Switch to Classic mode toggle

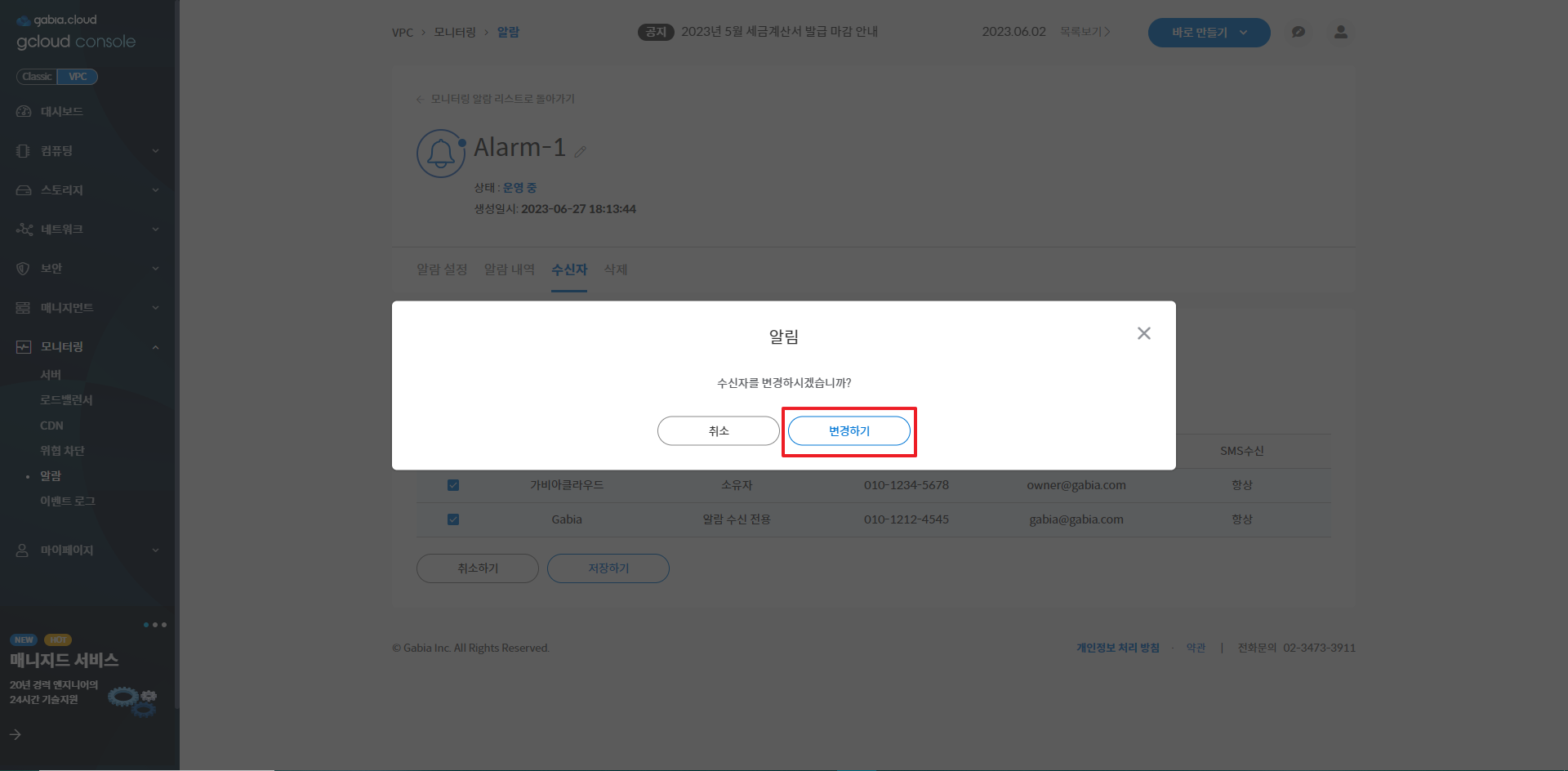pos(37,76)
